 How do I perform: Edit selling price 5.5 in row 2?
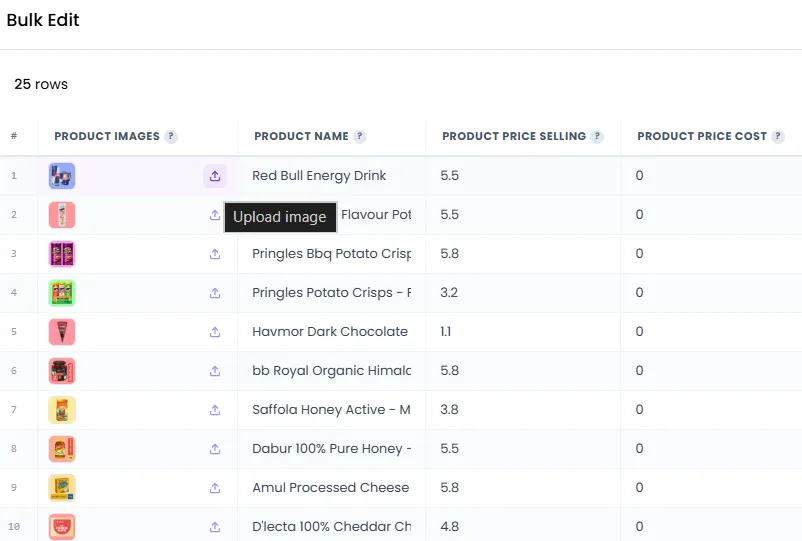(x=523, y=215)
